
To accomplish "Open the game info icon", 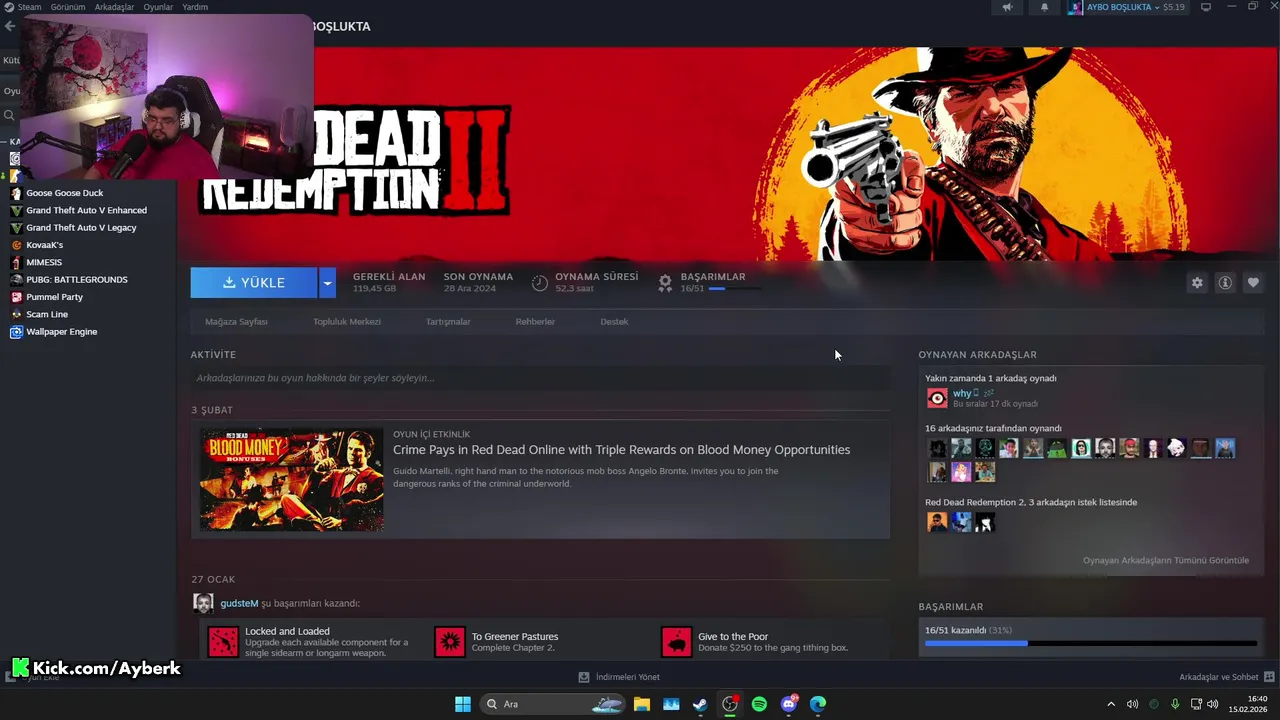I will pyautogui.click(x=1225, y=283).
